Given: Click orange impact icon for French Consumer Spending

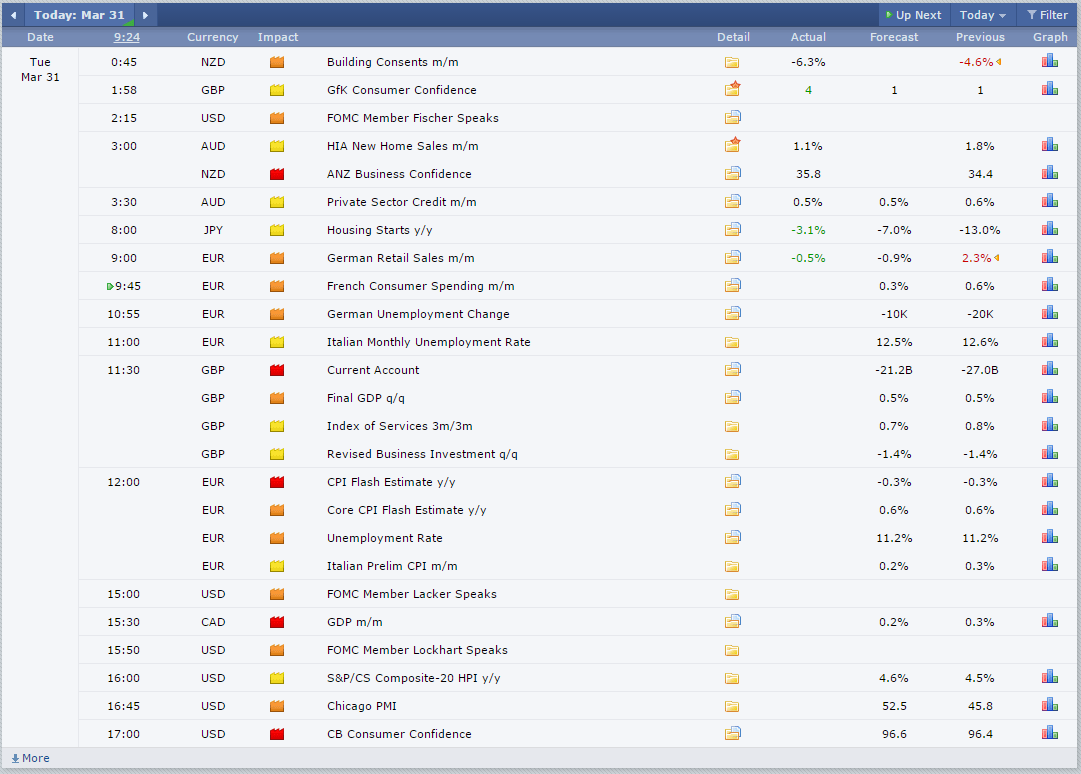Looking at the screenshot, I should (x=277, y=286).
